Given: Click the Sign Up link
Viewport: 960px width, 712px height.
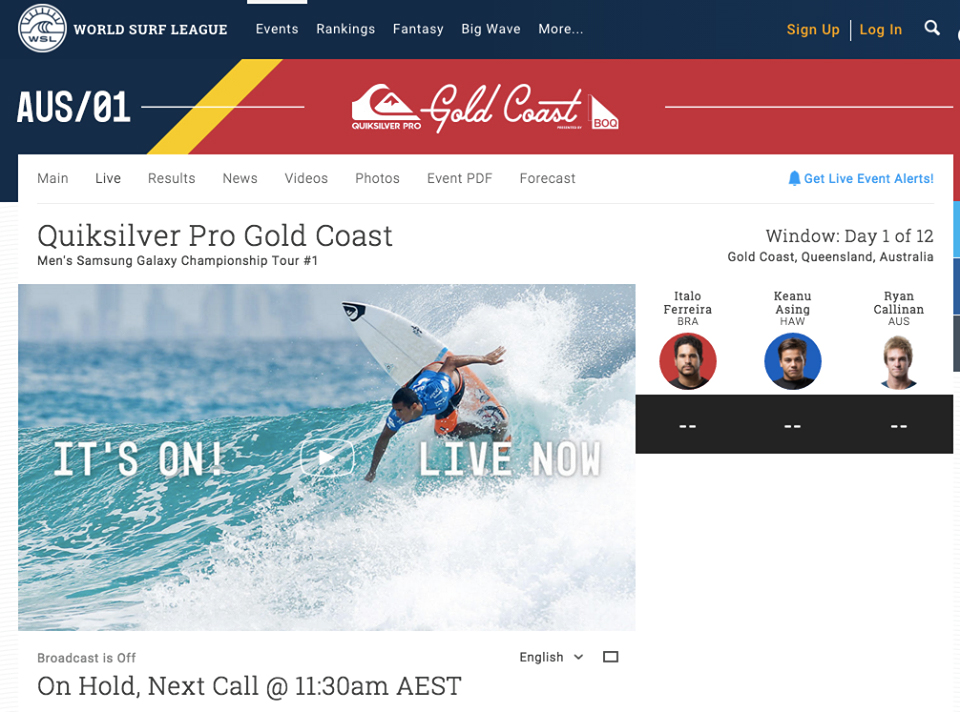Looking at the screenshot, I should click(x=812, y=29).
